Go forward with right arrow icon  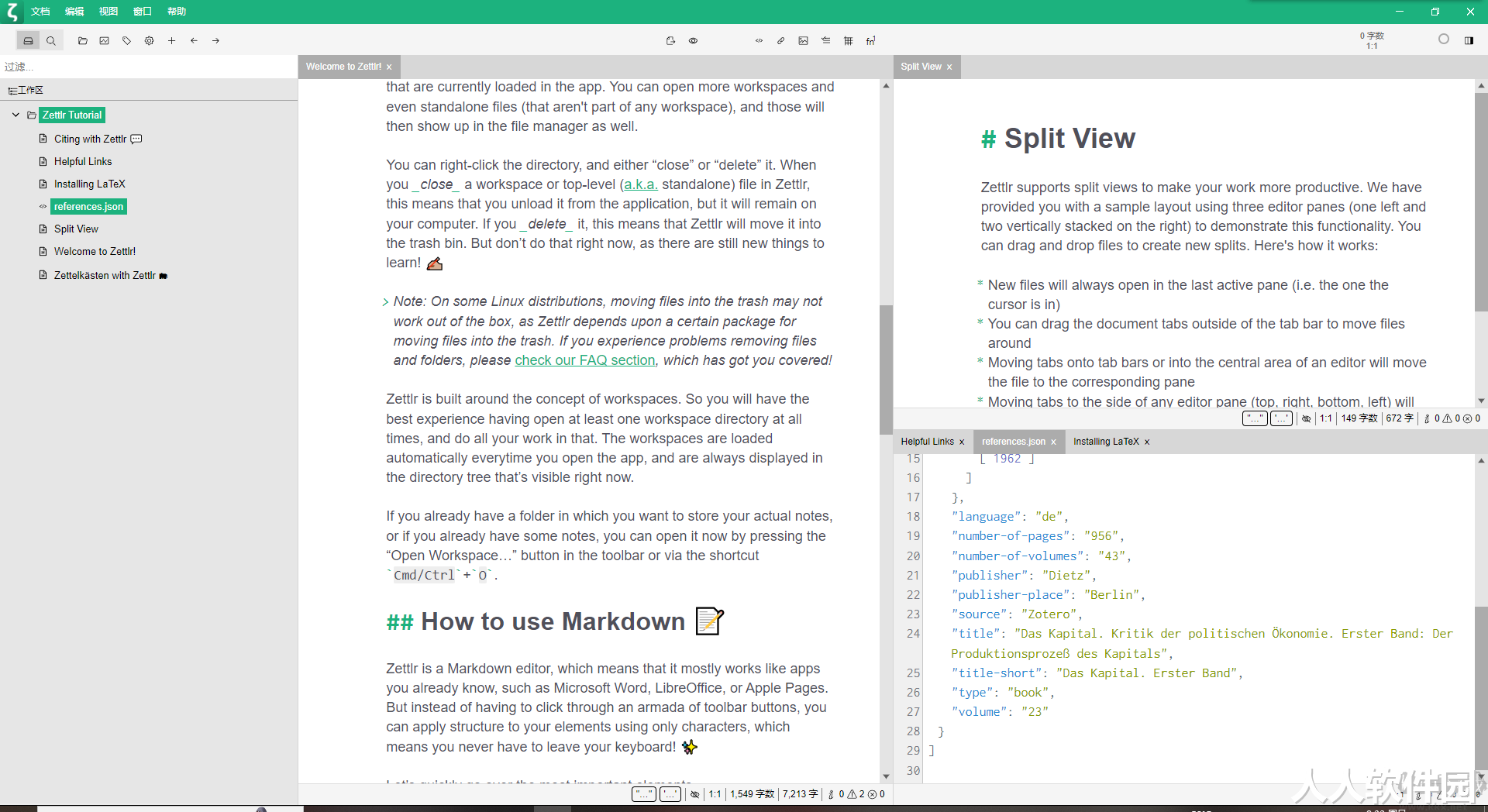point(216,41)
